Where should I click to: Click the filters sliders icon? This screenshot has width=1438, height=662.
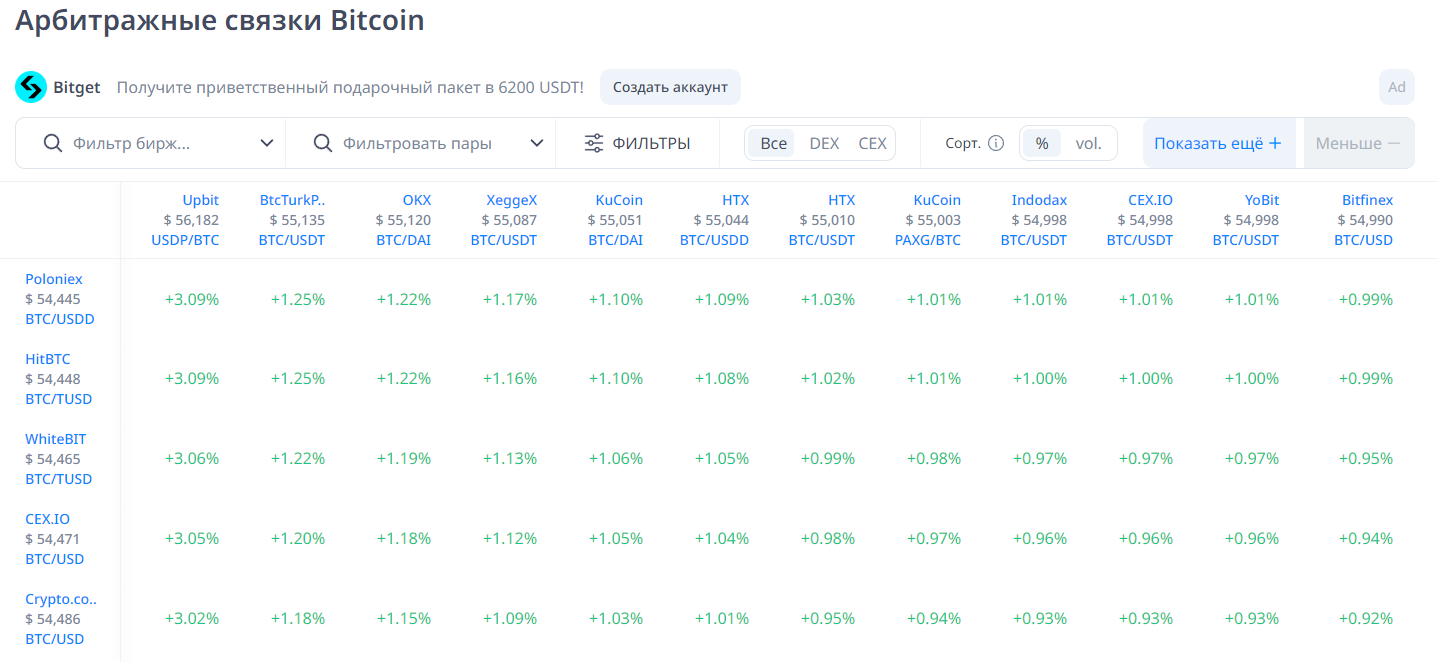tap(594, 143)
